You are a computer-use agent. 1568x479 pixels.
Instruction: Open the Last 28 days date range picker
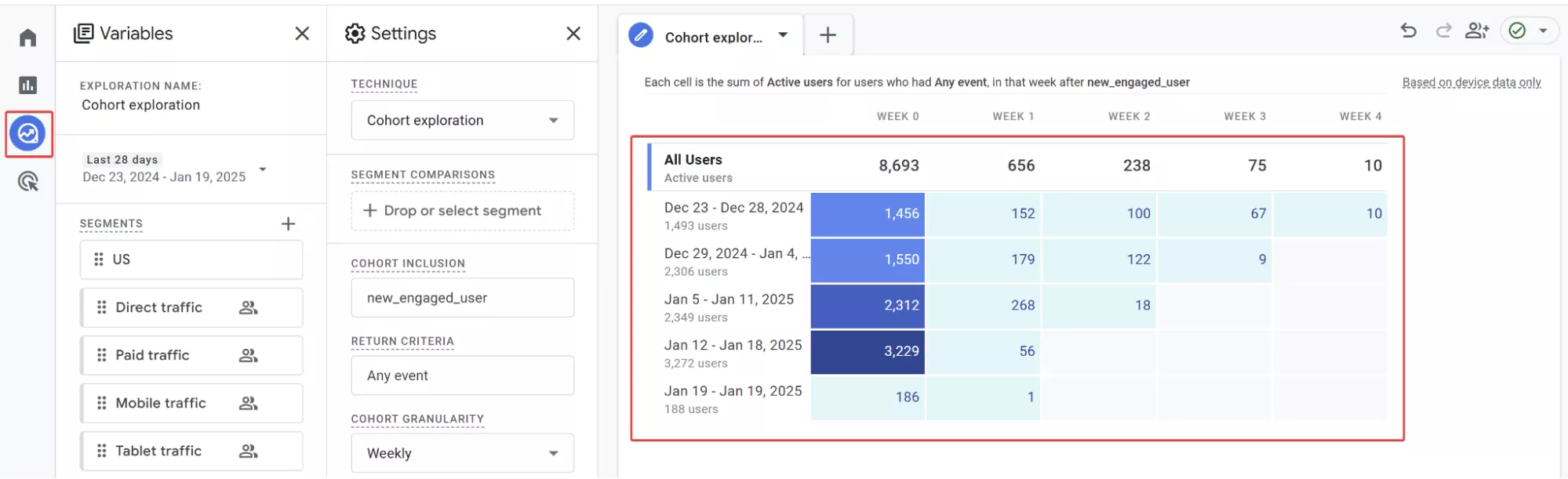(x=173, y=169)
